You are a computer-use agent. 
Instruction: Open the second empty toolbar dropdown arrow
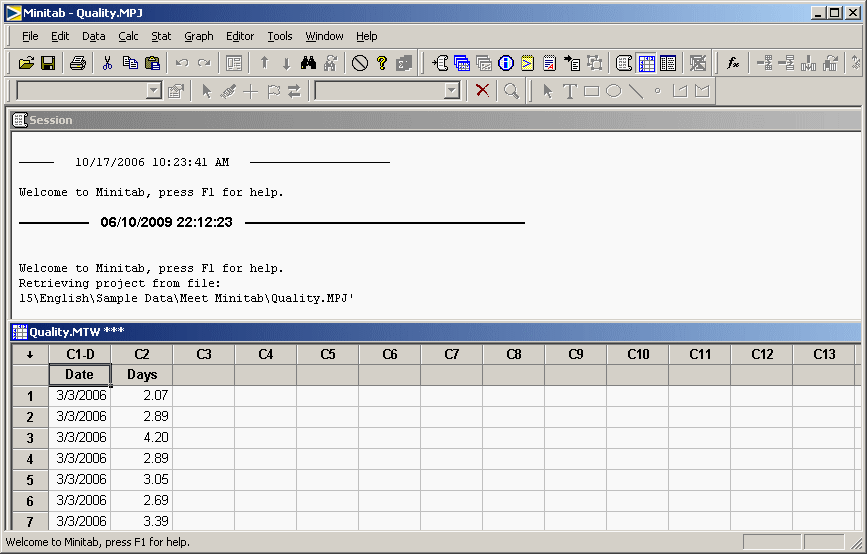click(452, 91)
